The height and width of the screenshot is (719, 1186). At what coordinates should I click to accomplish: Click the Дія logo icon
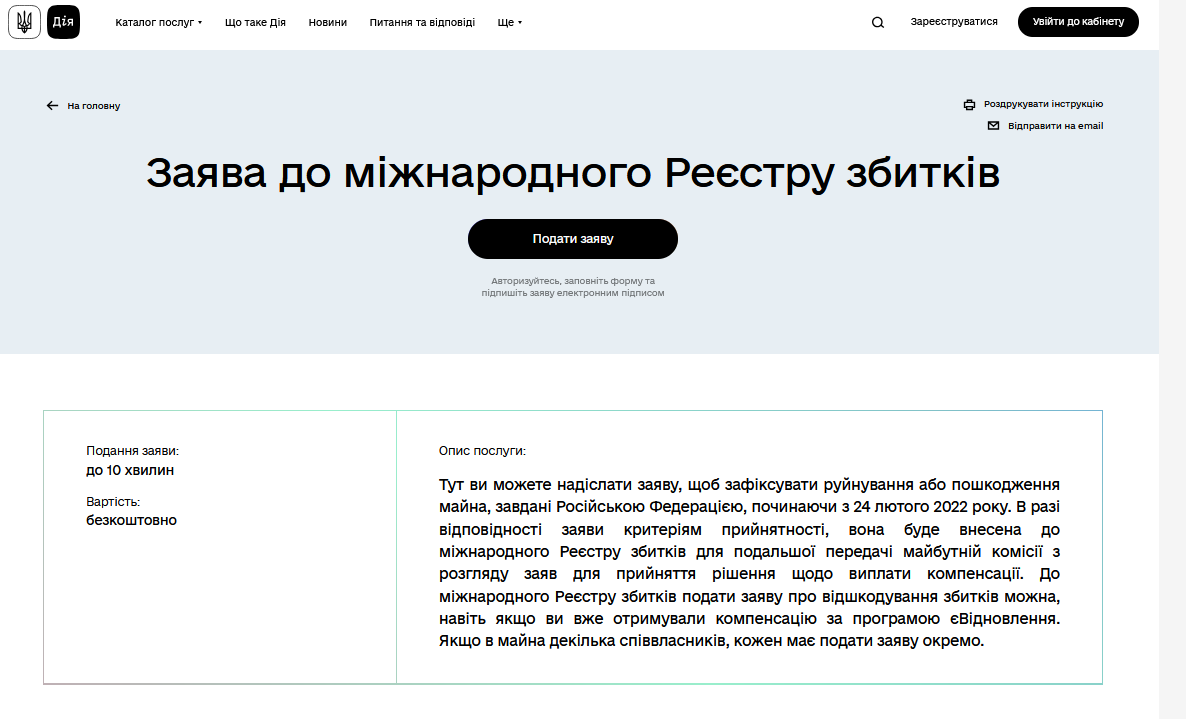[x=63, y=22]
